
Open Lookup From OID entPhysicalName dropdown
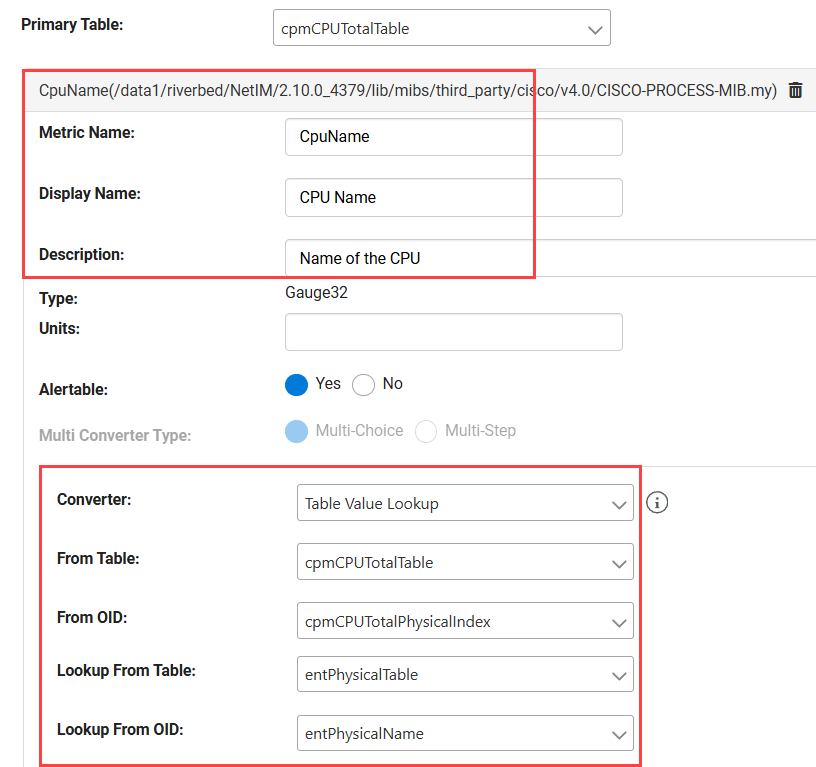point(465,733)
